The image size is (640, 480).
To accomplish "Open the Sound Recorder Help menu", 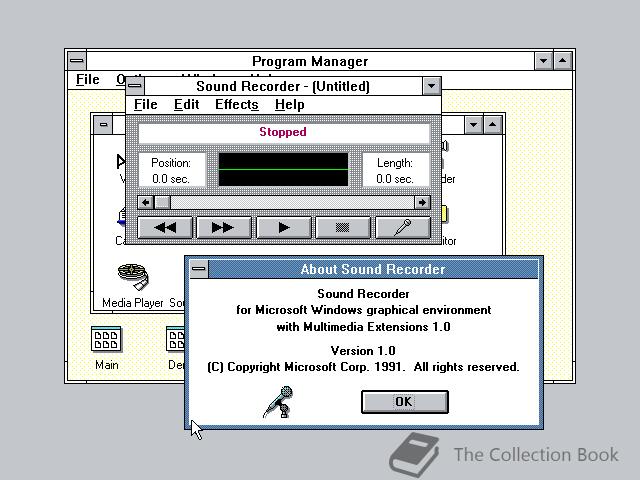I will (x=289, y=104).
